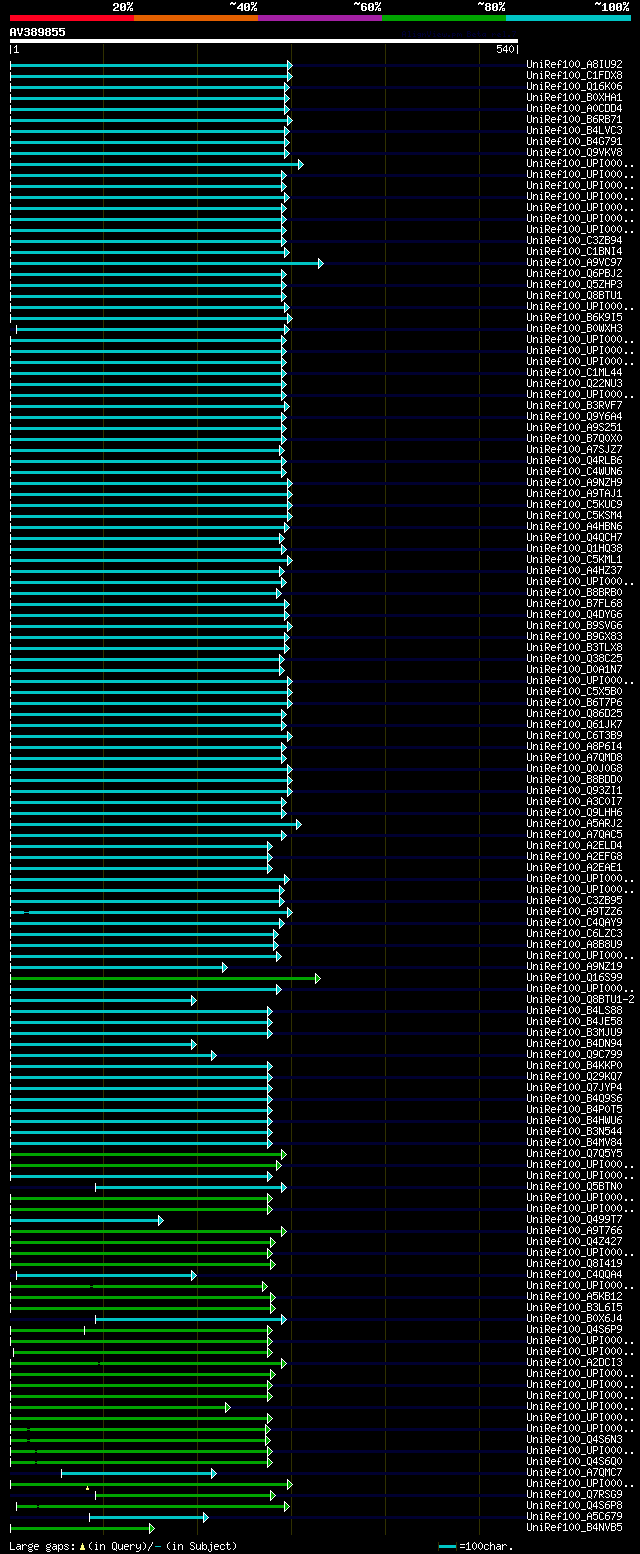Open hit UniRef100_Q16S99
Viewport: 640px width, 1554px height.
(574, 977)
